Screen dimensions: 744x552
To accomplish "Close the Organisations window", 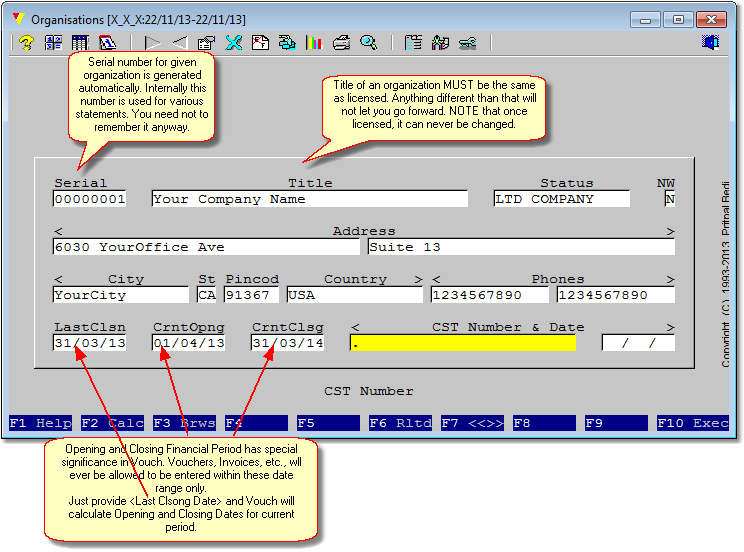I will 711,19.
